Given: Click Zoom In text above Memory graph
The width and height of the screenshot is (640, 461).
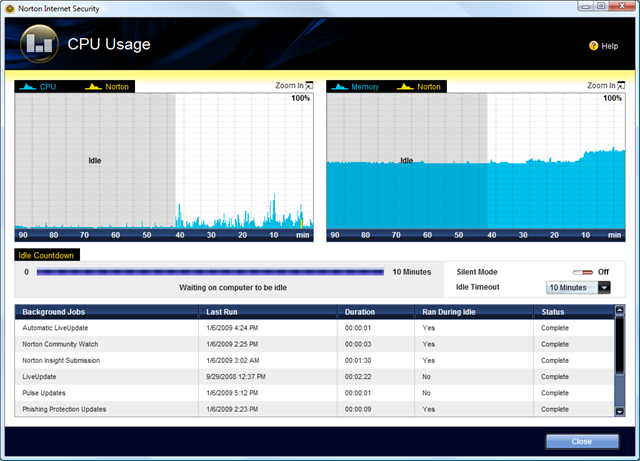Looking at the screenshot, I should click(601, 85).
